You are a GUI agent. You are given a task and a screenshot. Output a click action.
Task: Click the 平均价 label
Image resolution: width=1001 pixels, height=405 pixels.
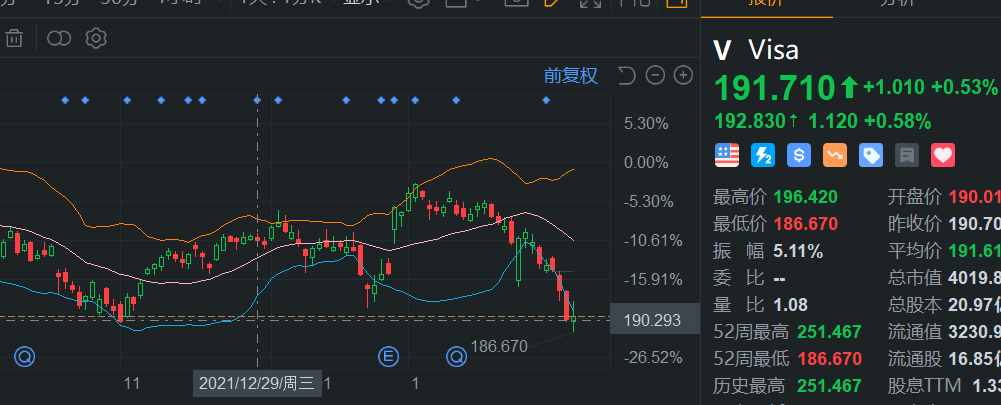pos(914,251)
